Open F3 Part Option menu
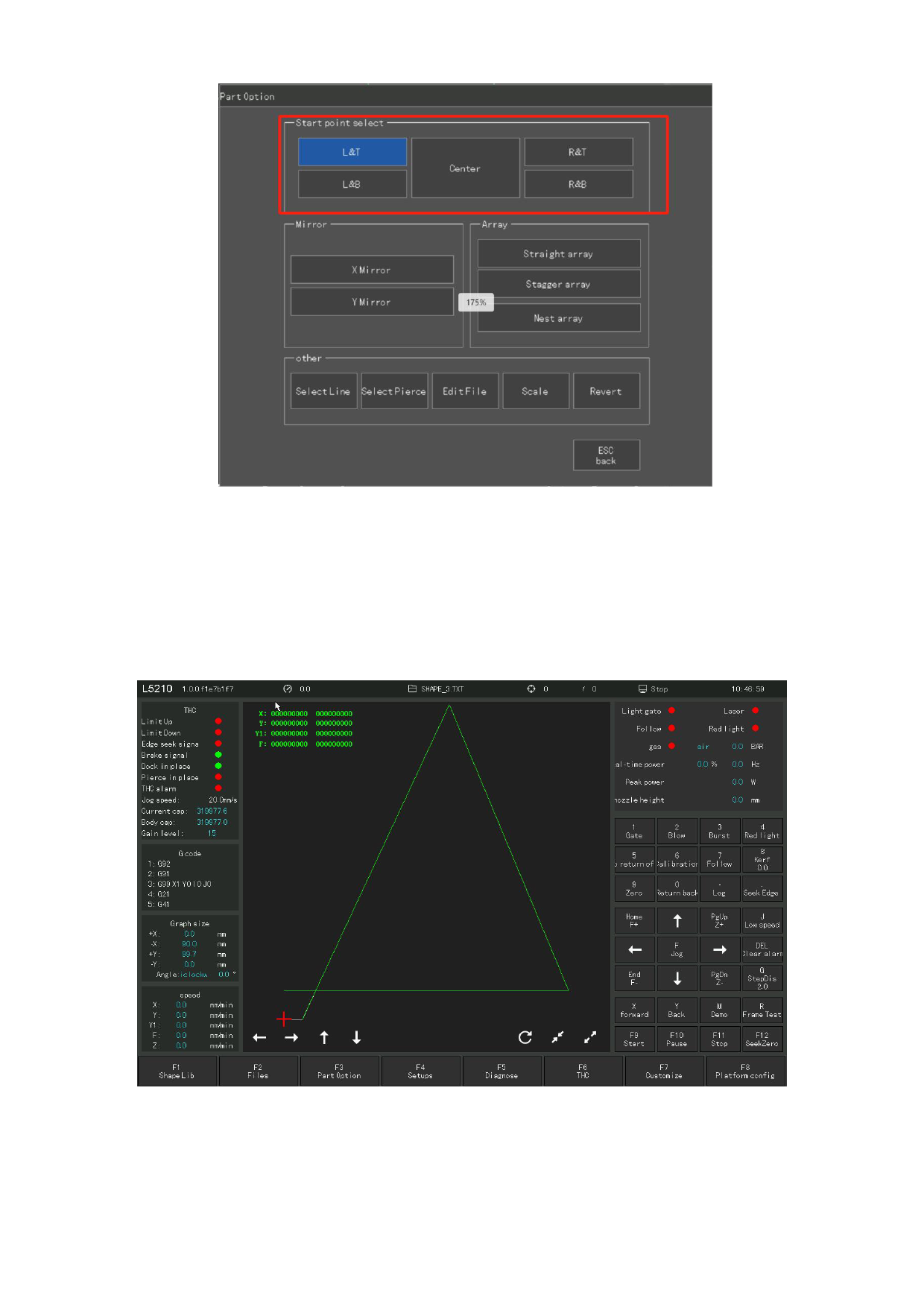Viewport: 924px width, 1307px height. (339, 1072)
